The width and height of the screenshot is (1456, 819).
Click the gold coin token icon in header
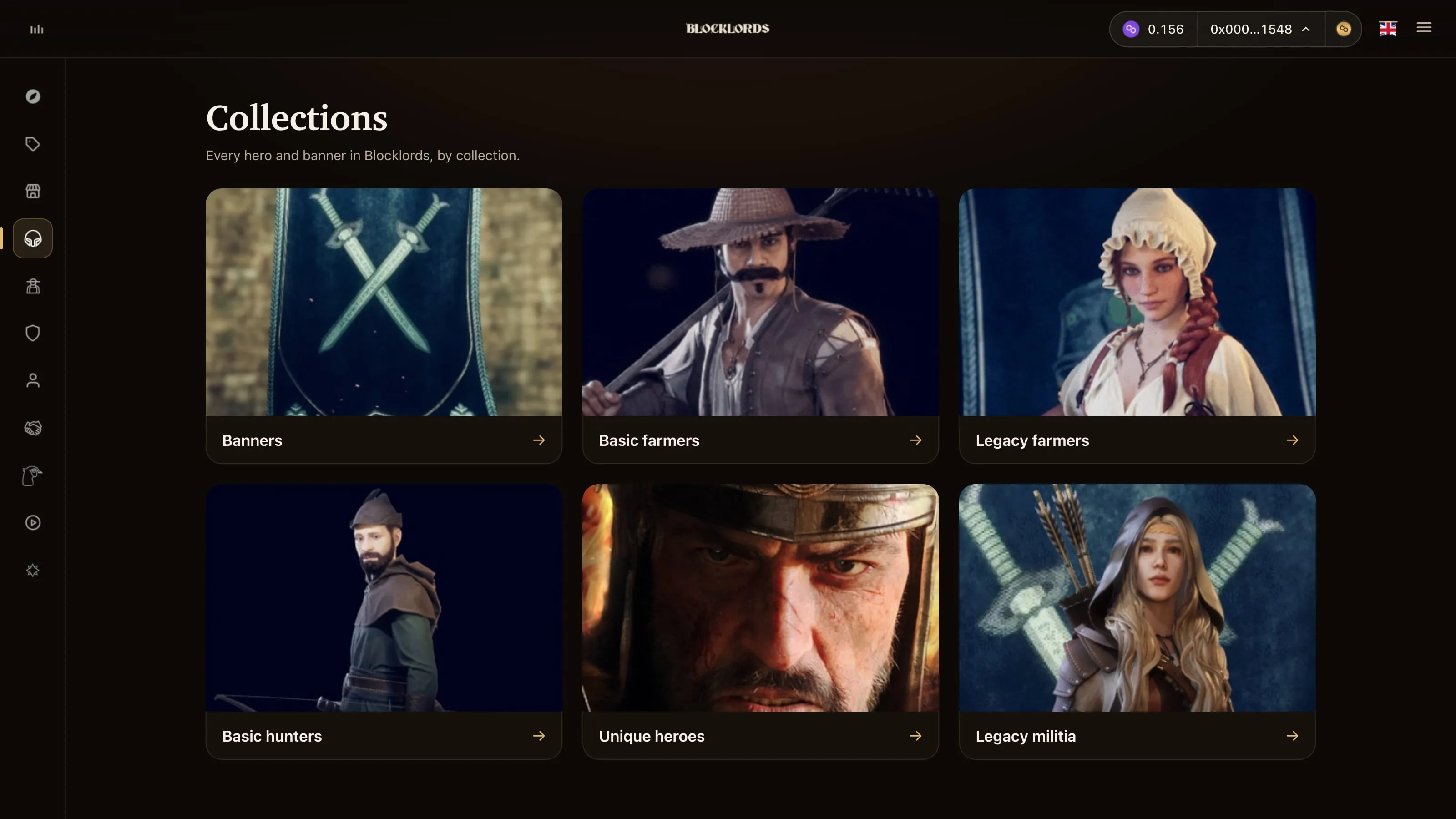point(1344,29)
